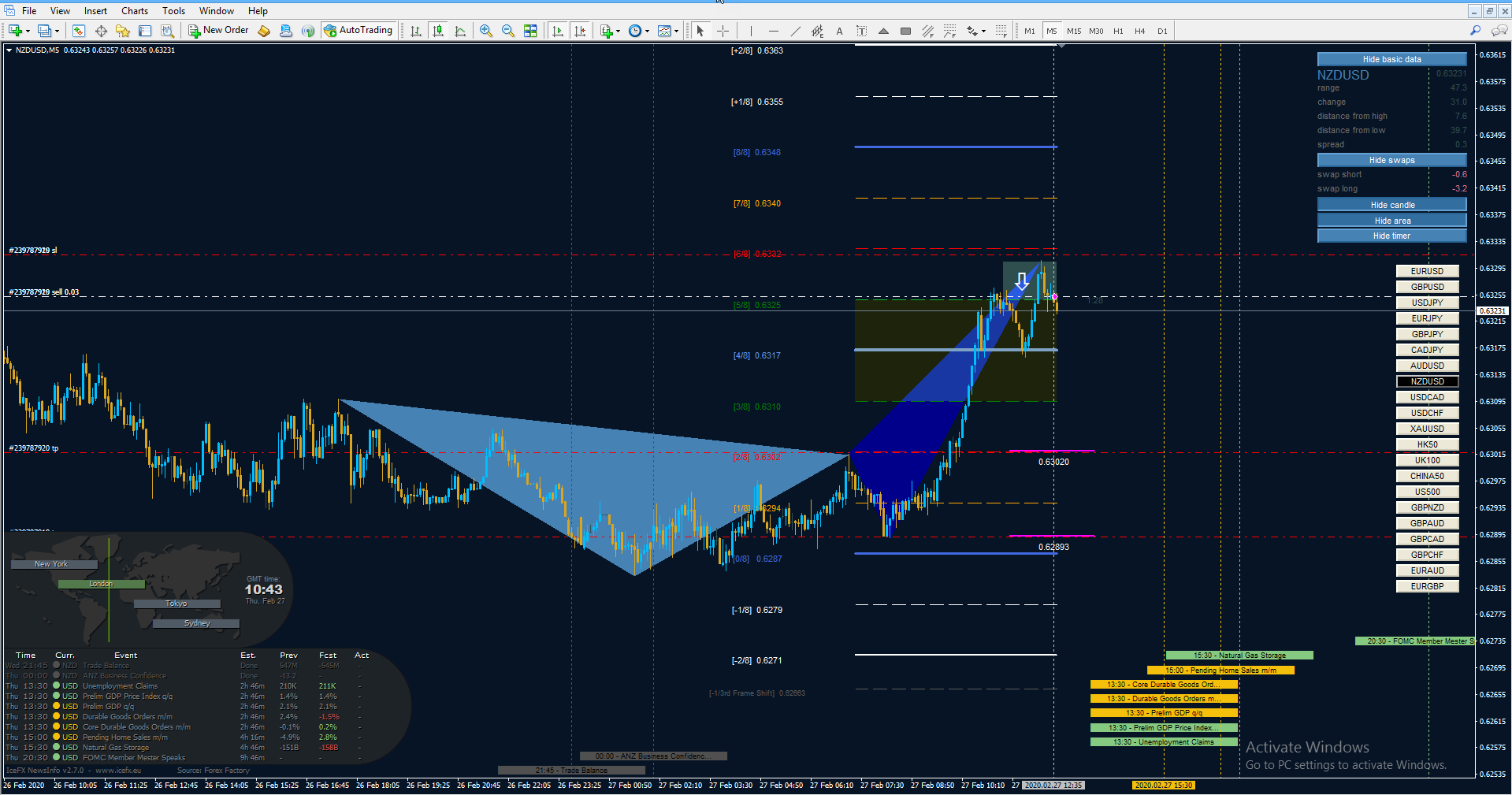The width and height of the screenshot is (1512, 795).
Task: Toggle AutoTrading on or off
Action: pyautogui.click(x=358, y=31)
